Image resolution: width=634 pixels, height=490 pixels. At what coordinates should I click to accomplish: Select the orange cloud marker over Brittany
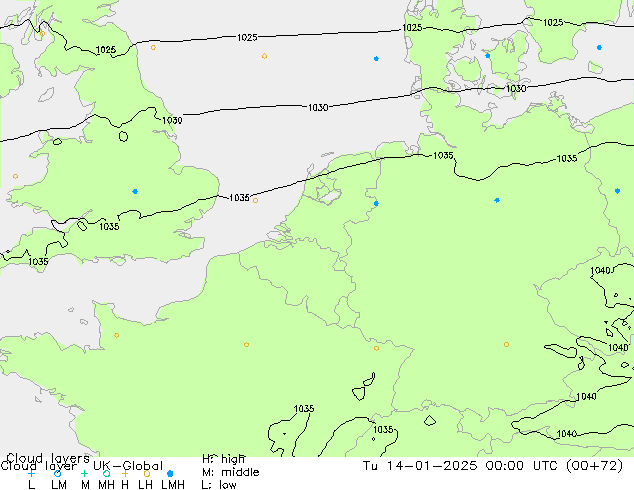(x=116, y=335)
